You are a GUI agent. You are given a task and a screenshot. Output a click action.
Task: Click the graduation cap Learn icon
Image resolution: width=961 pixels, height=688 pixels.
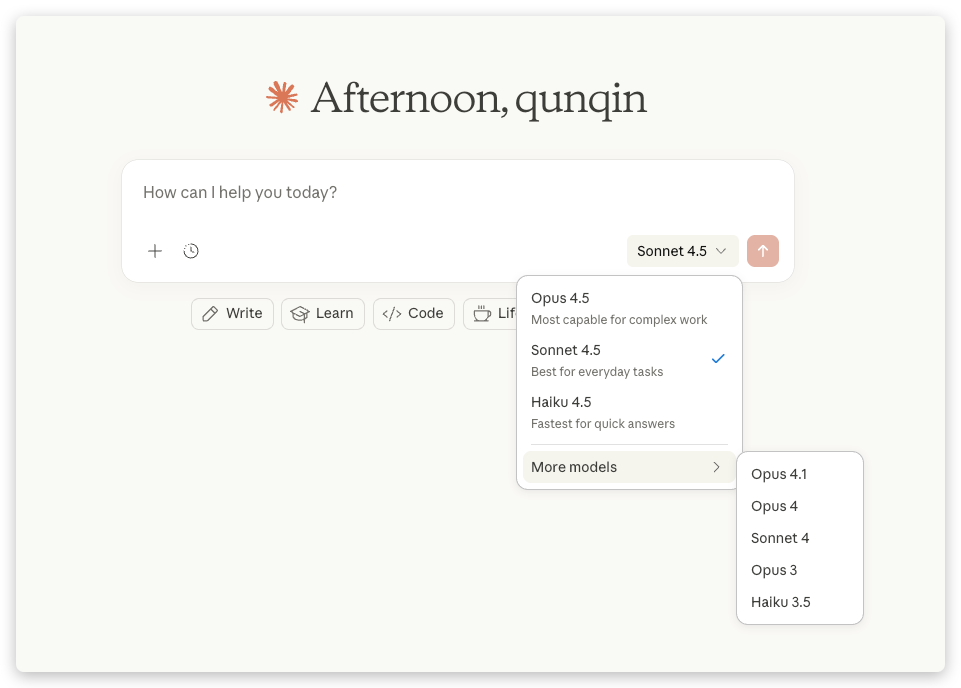point(300,314)
